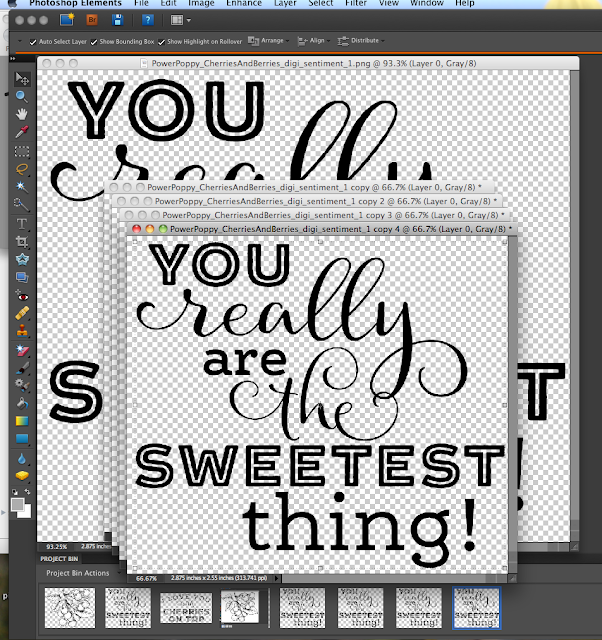The height and width of the screenshot is (640, 602).
Task: Select the Horizontal Type tool
Action: pyautogui.click(x=22, y=224)
